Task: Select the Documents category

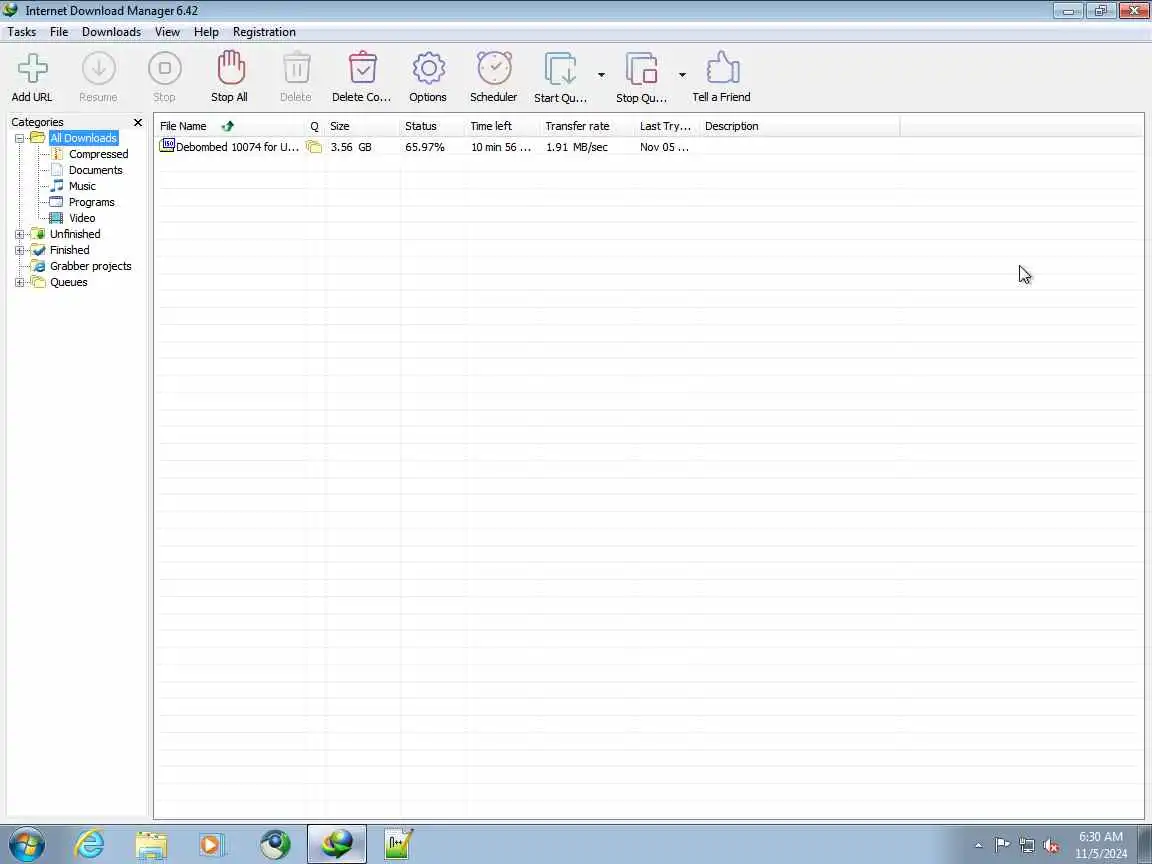Action: [x=96, y=170]
